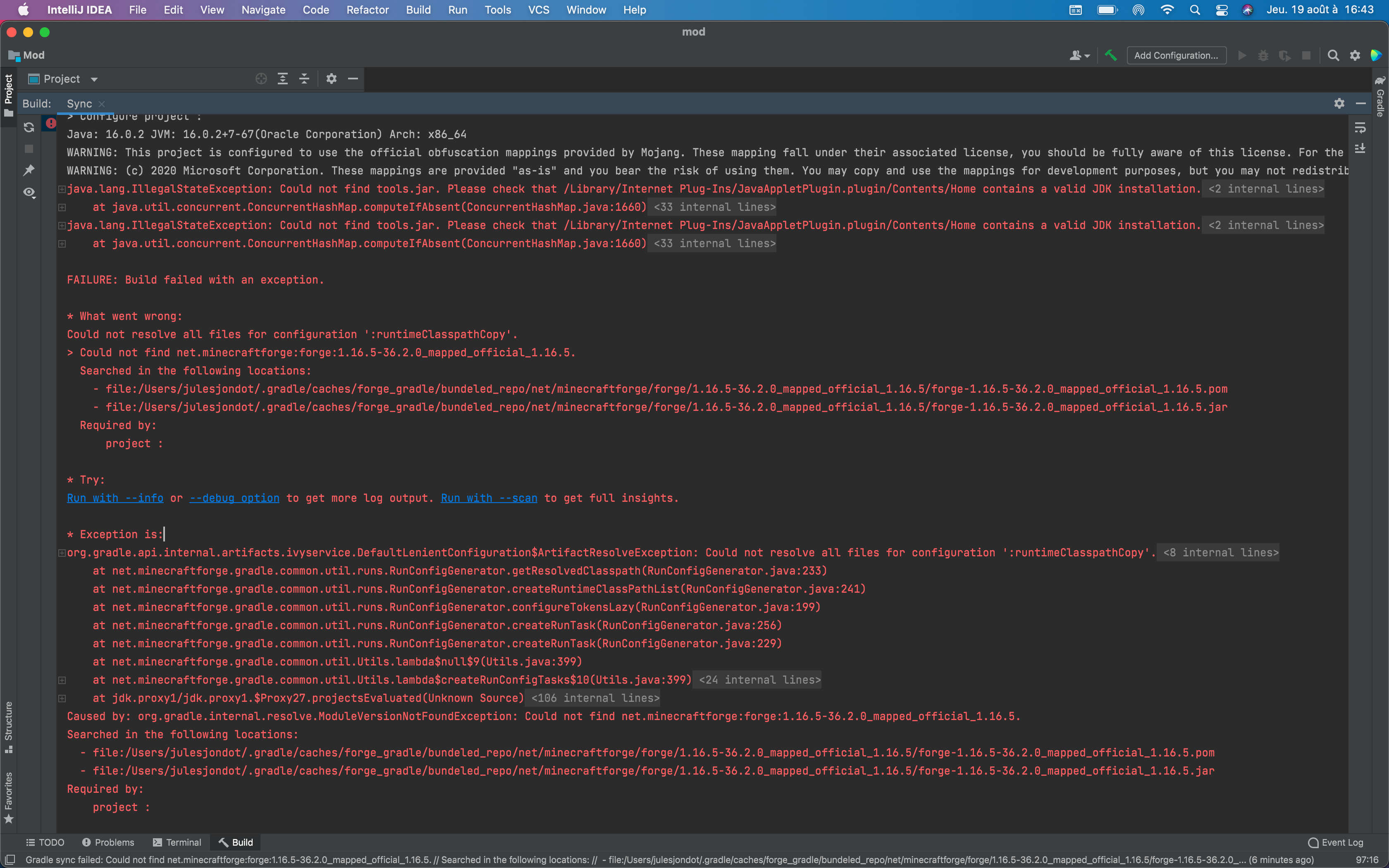Open the Gradle side tool window
This screenshot has width=1389, height=868.
[1380, 96]
